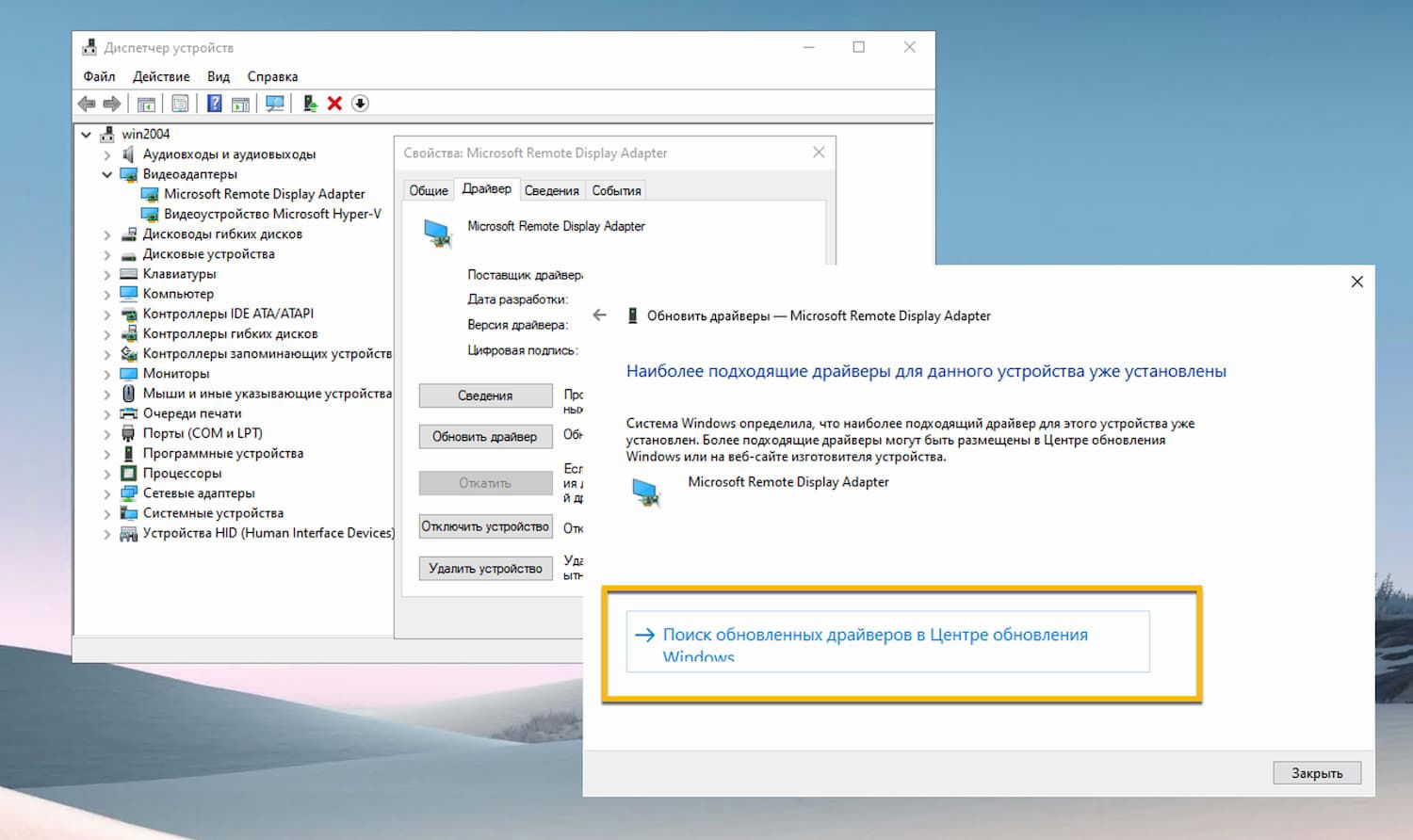Click the Update device driver toolbar icon
Screen dimensions: 1413x840
tap(310, 104)
